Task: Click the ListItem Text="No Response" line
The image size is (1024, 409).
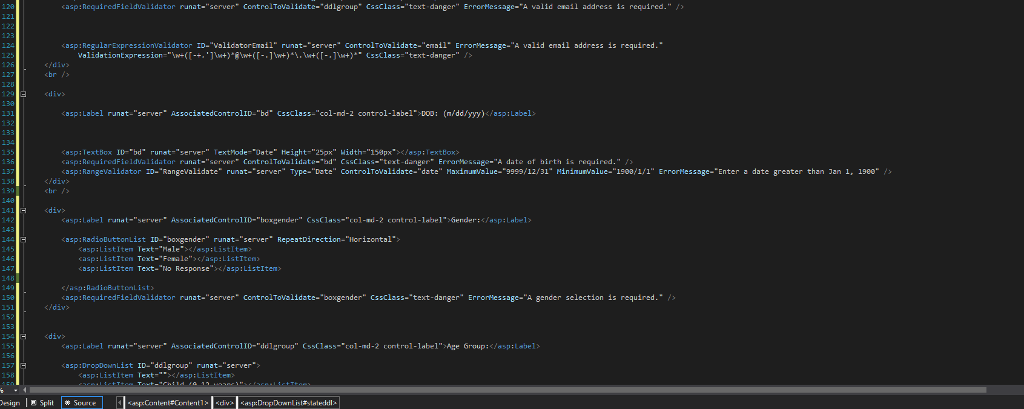Action: (x=180, y=269)
